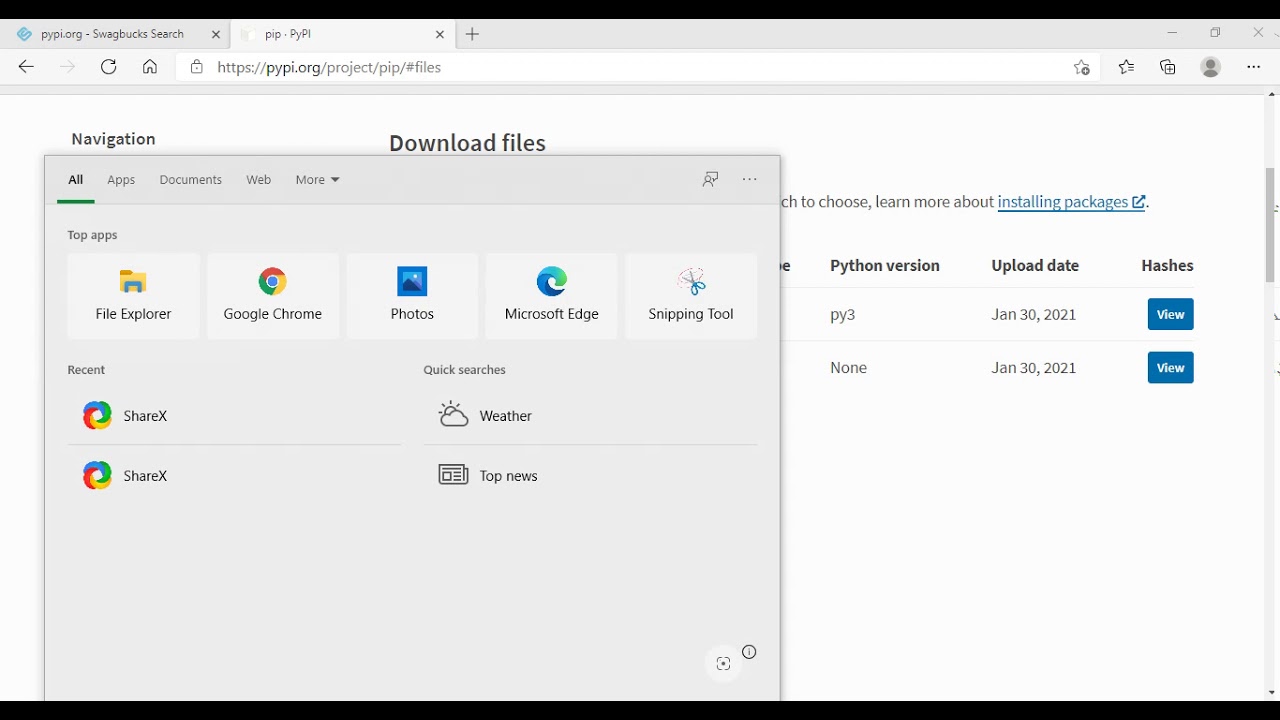Click the None Python version cell

[x=848, y=368]
